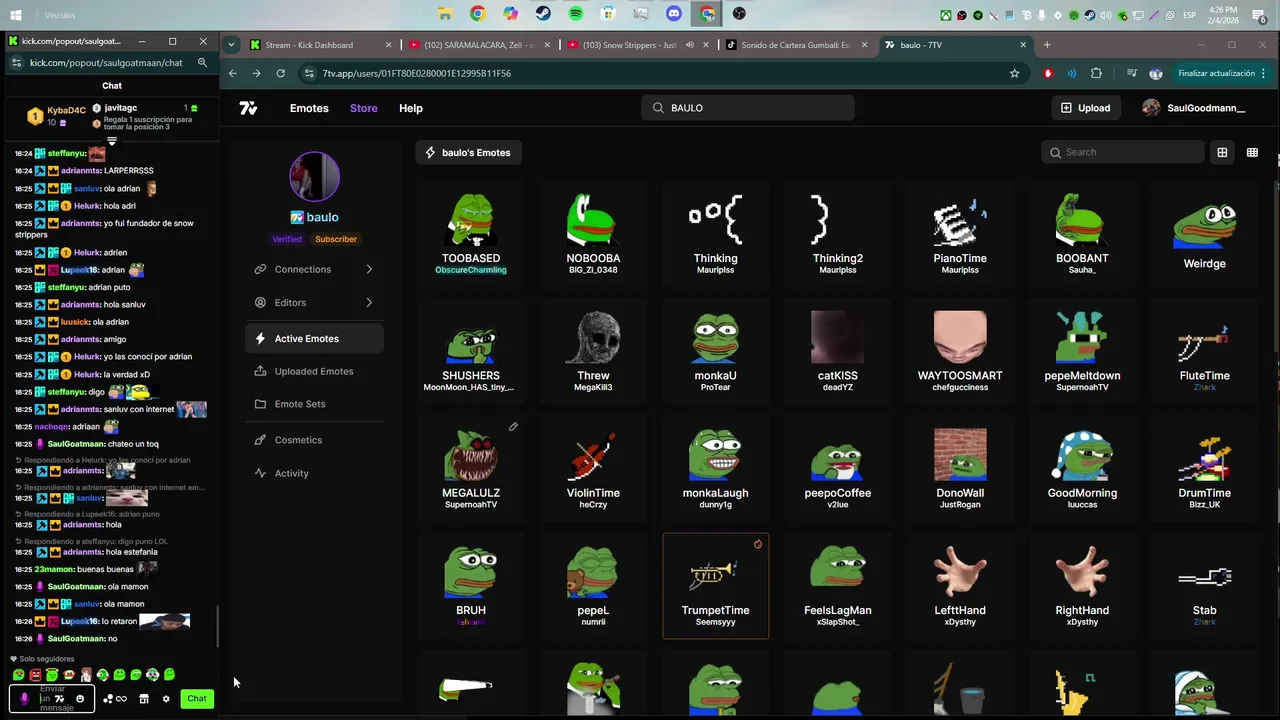Screen dimensions: 1280x720
Task: Go back in Chrome browser
Action: tap(232, 73)
